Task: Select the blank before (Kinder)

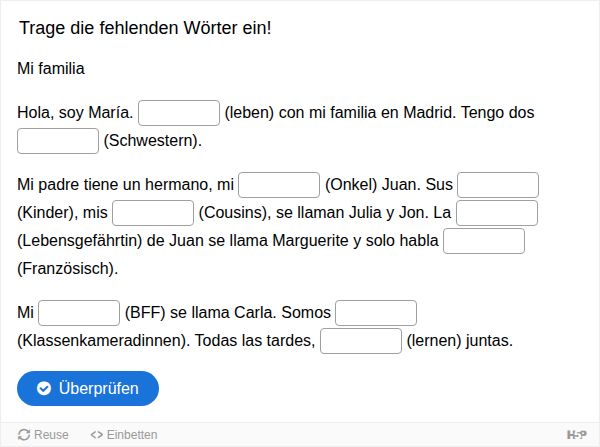Action: click(498, 185)
